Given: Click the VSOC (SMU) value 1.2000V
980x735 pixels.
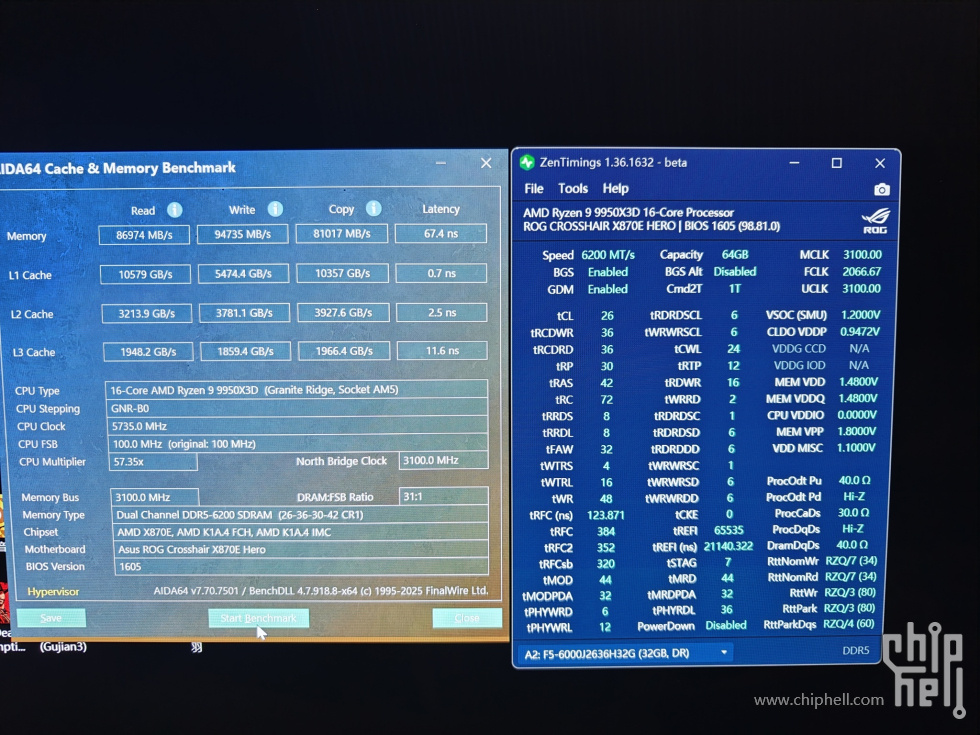Looking at the screenshot, I should [860, 314].
